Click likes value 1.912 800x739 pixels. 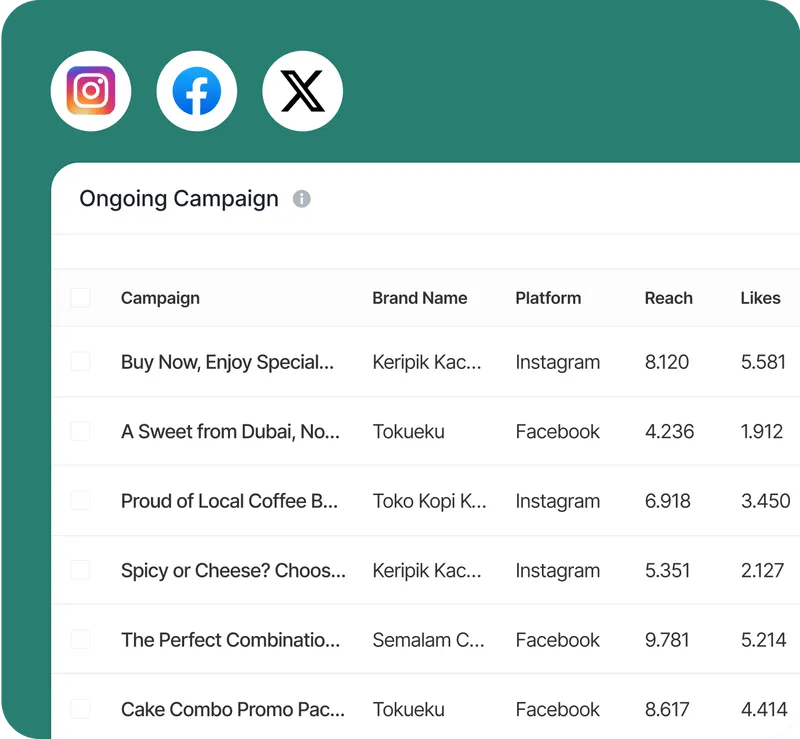tap(762, 432)
